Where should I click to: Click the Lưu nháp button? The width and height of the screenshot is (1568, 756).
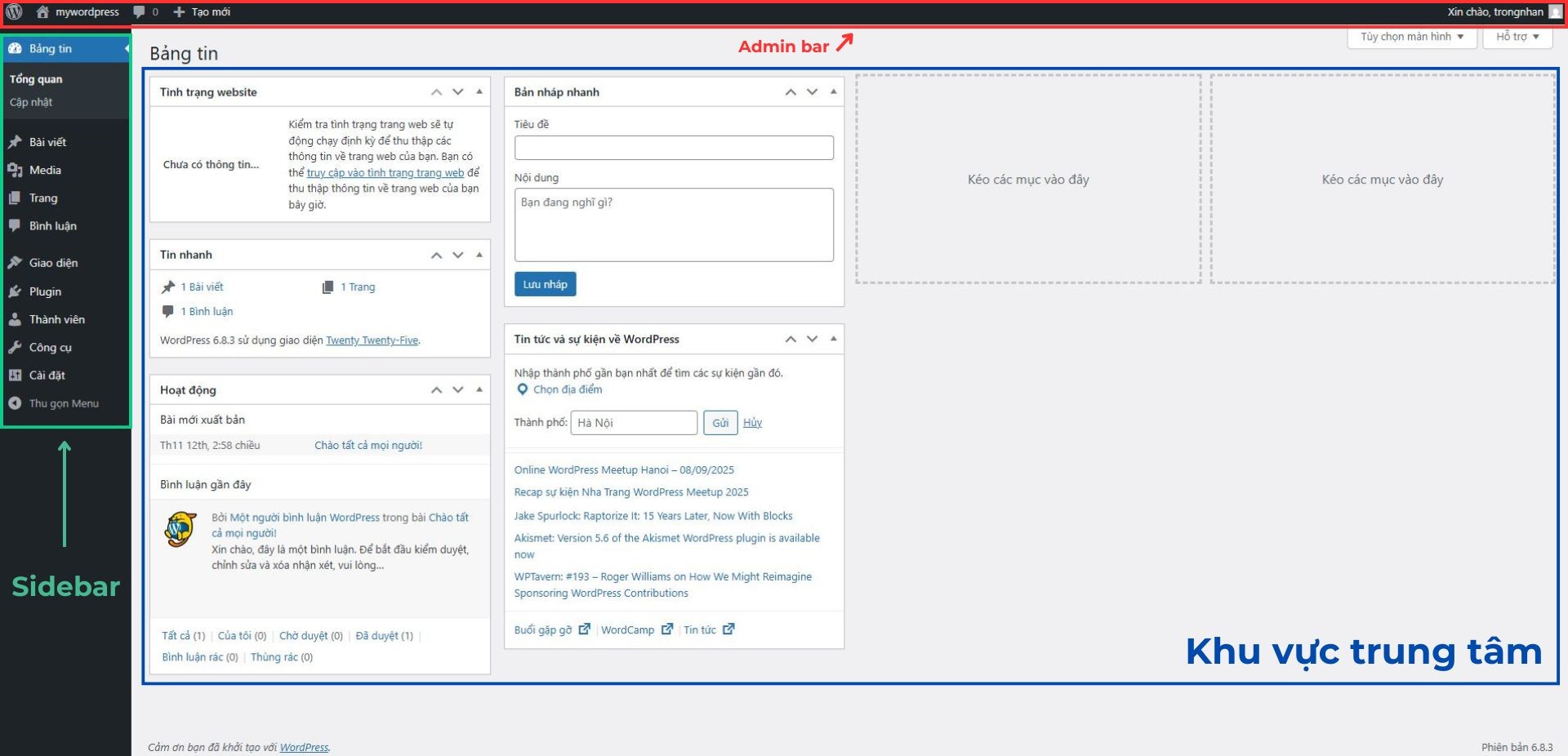(545, 284)
